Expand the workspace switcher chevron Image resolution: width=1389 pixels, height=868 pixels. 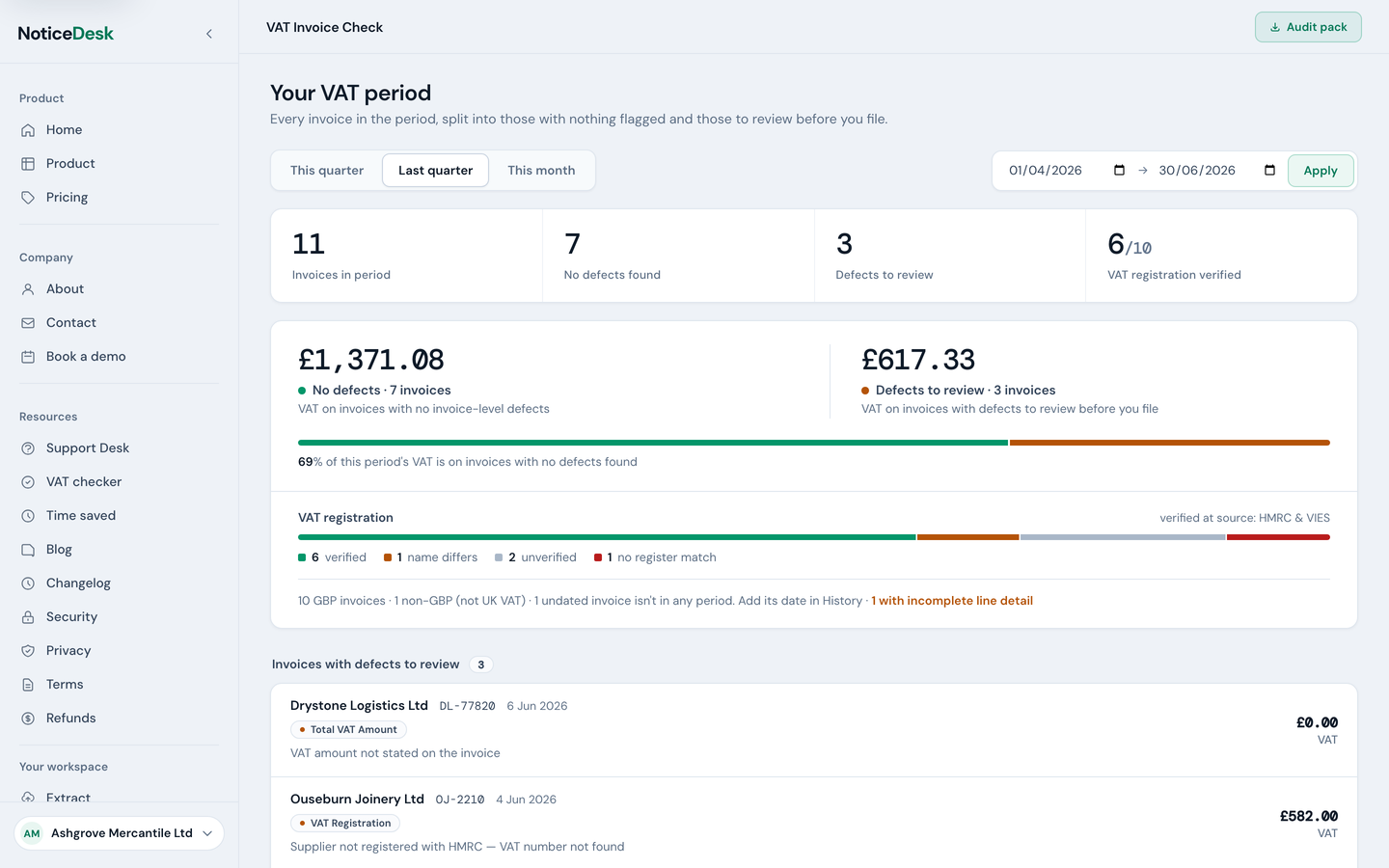[207, 833]
